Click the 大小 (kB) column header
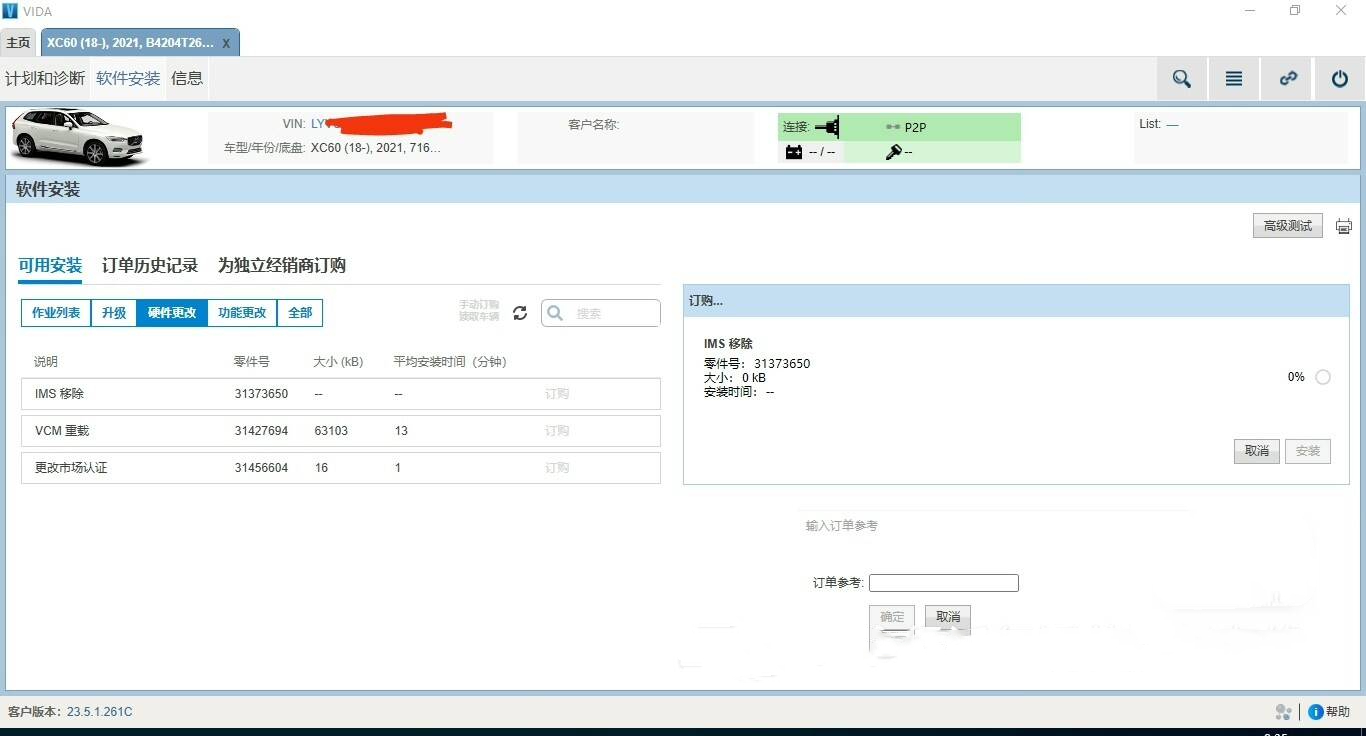 338,362
